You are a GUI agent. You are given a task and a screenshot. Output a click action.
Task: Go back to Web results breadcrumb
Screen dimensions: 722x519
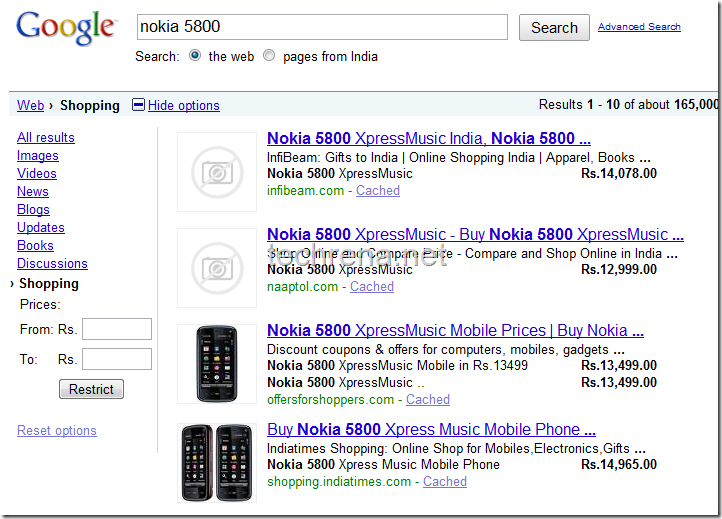30,105
